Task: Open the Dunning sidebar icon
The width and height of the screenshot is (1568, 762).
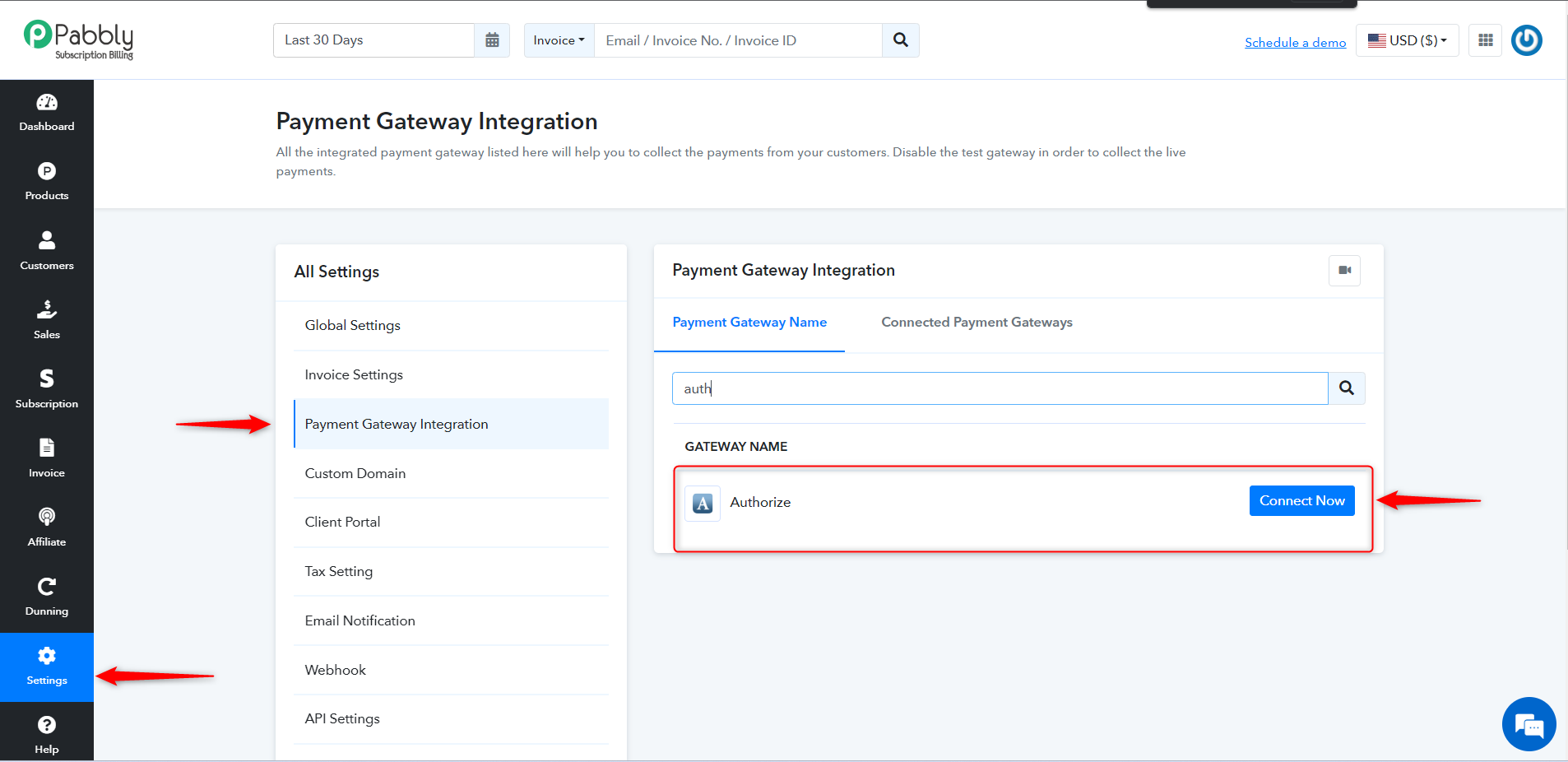Action: tap(47, 587)
